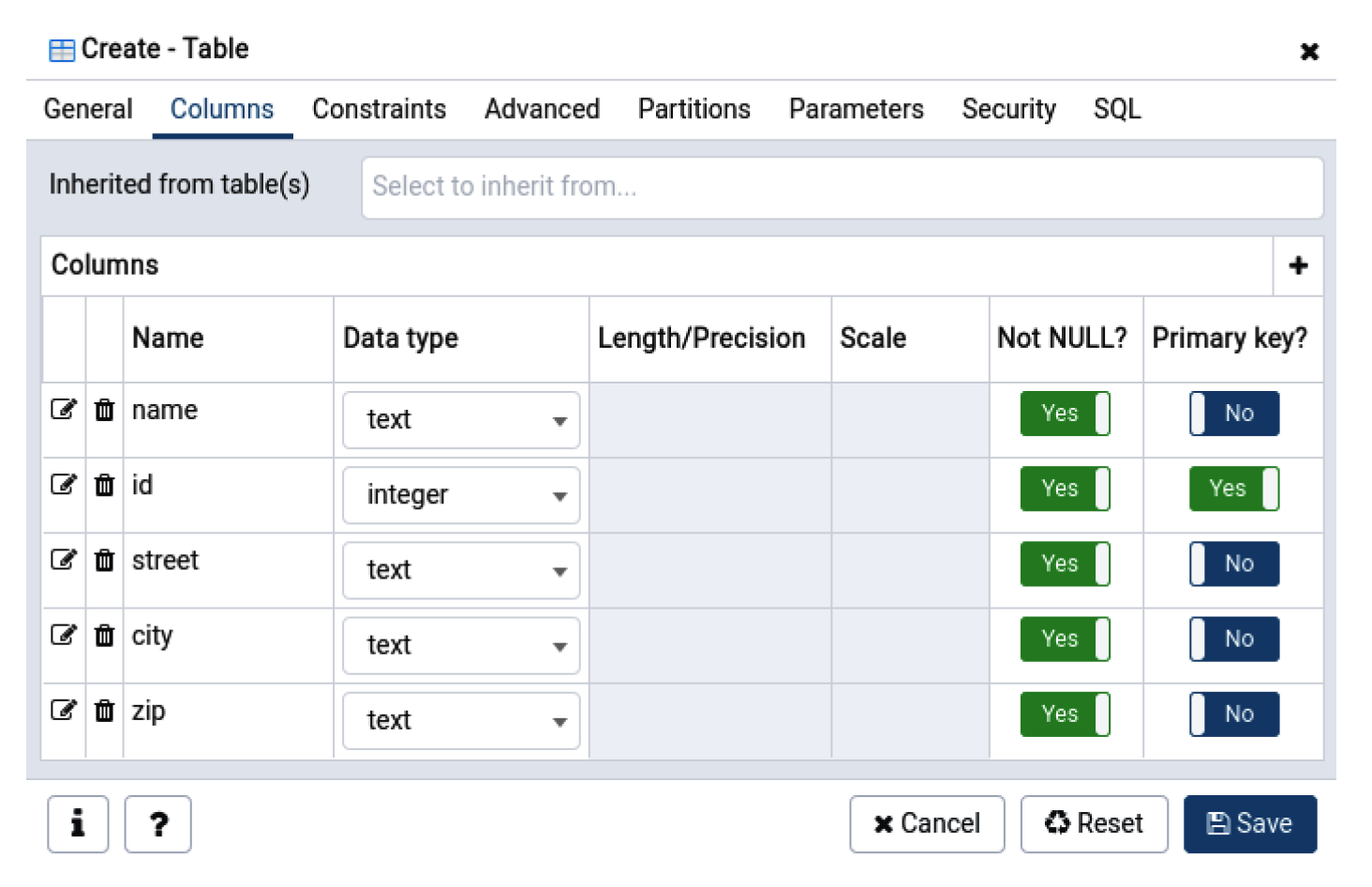Toggle Not NULL for zip column

point(1065,714)
